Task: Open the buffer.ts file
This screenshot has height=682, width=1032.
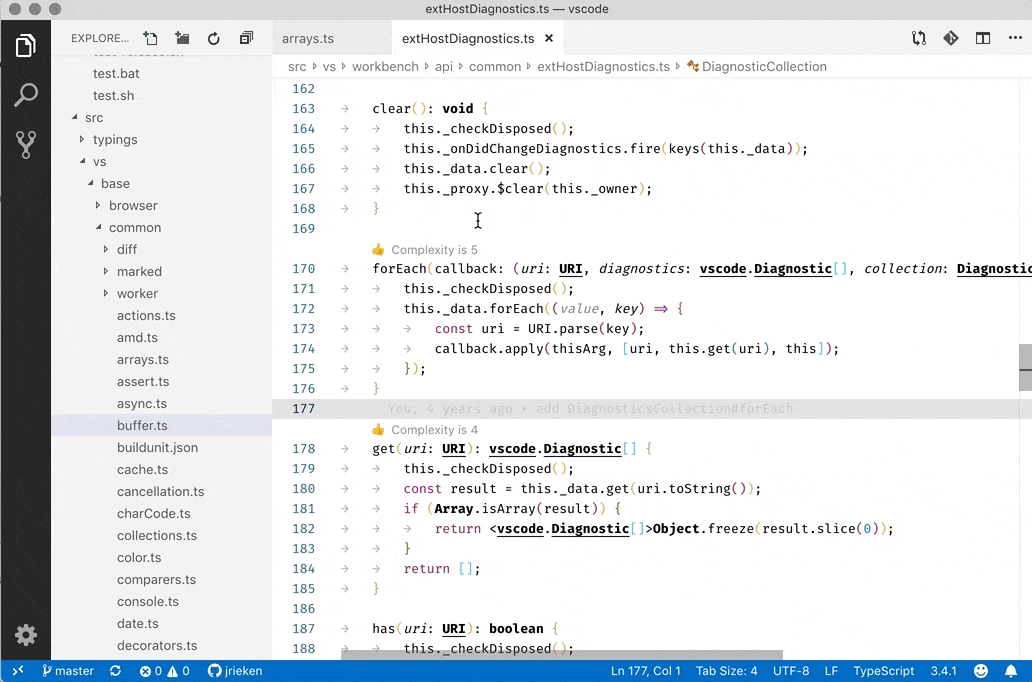Action: click(x=142, y=426)
